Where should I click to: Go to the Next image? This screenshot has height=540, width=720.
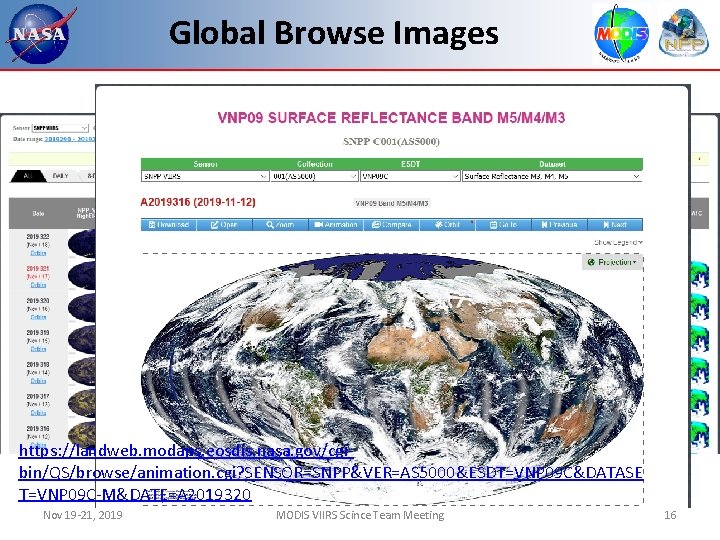tap(615, 225)
